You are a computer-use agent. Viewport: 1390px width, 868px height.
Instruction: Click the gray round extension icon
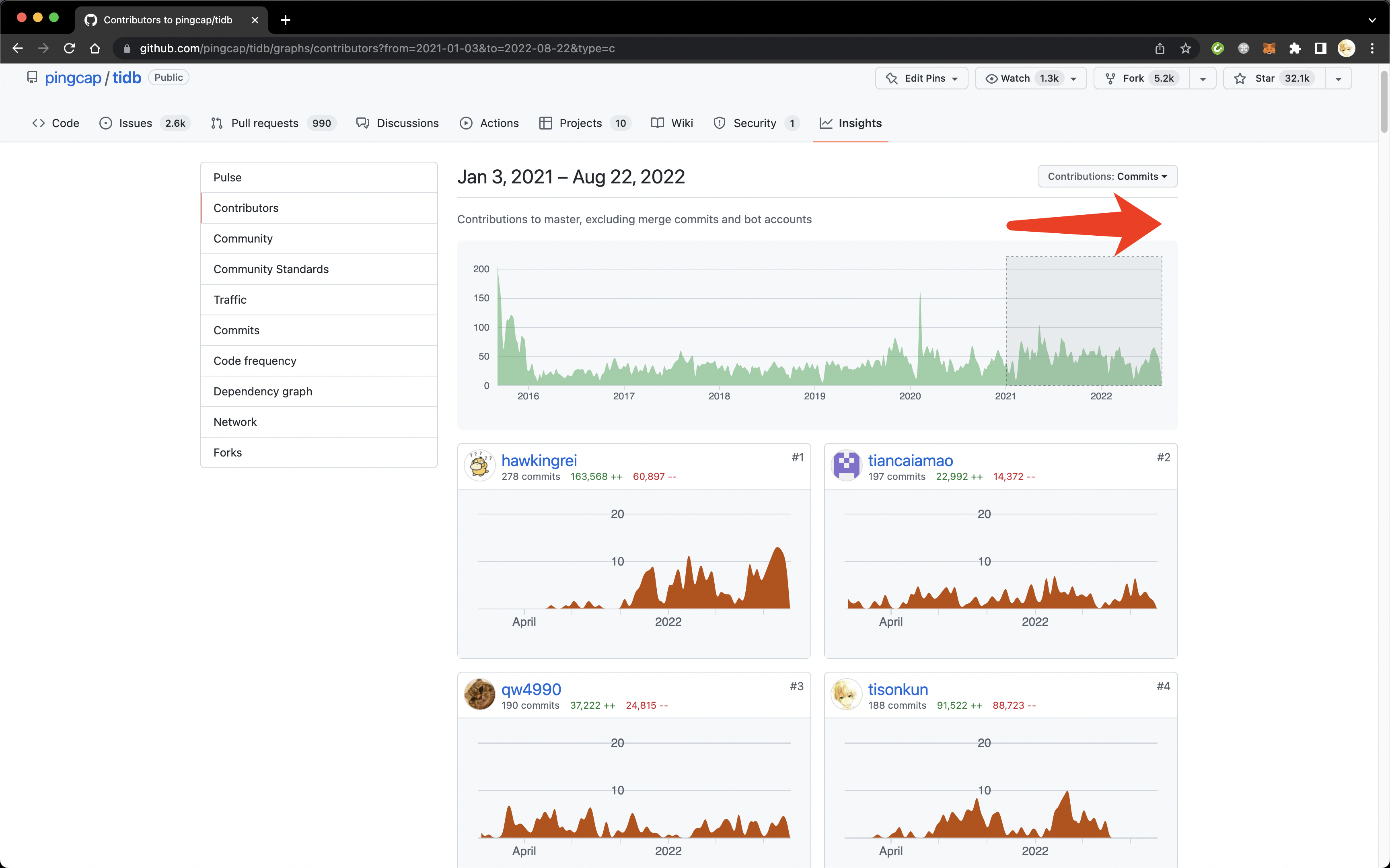coord(1243,48)
